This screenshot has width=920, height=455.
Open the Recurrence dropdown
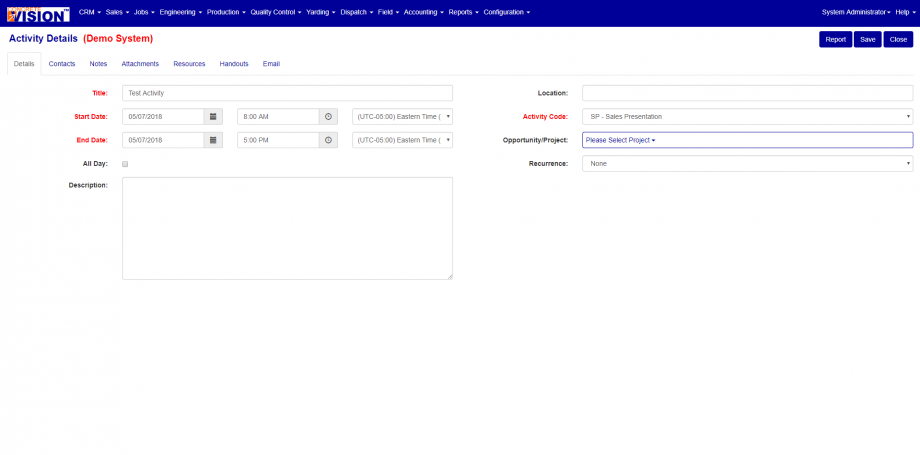pos(748,163)
